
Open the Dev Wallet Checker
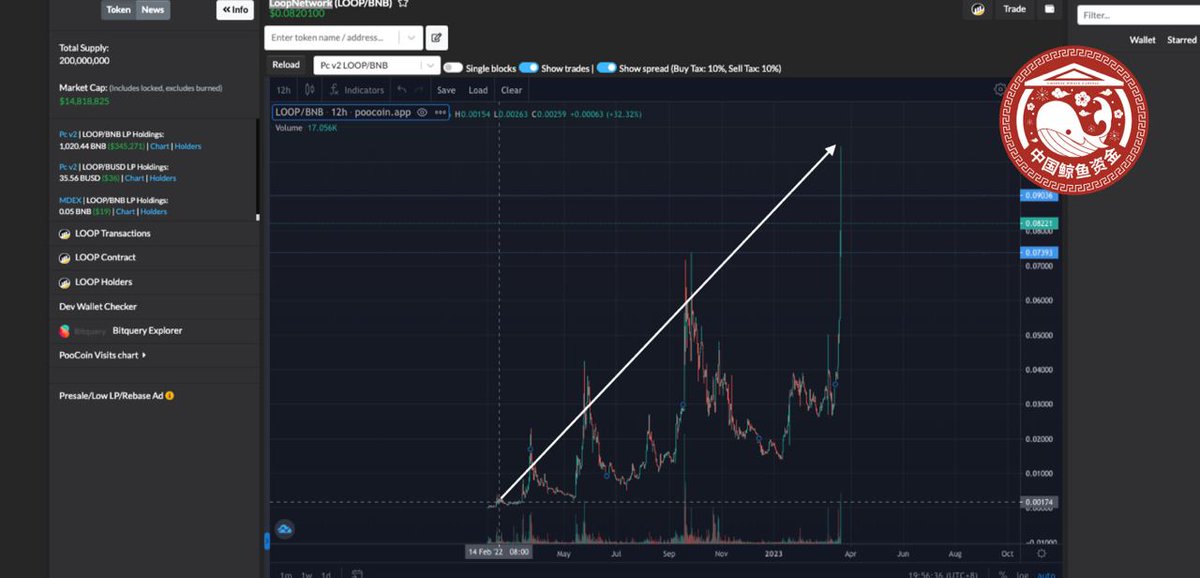tap(98, 306)
